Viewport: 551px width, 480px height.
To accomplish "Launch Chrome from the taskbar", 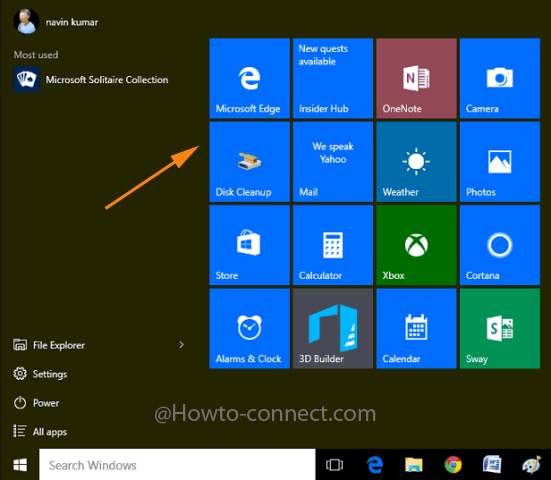I will coord(453,465).
